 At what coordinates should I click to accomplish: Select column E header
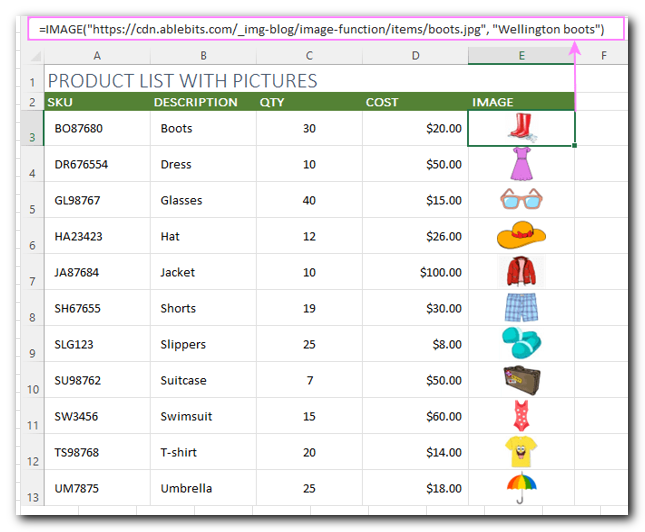point(521,56)
